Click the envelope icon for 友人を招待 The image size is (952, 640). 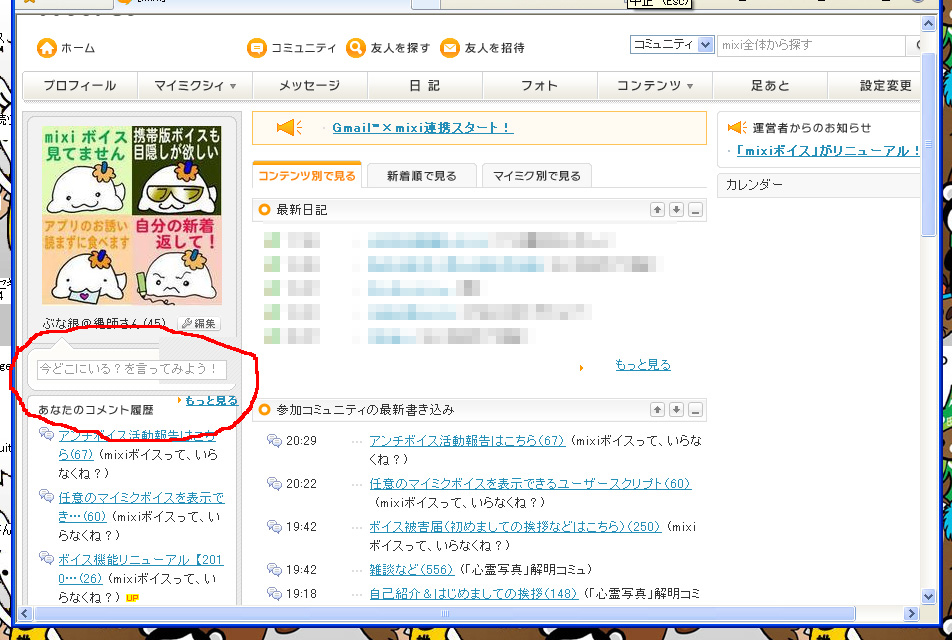click(449, 47)
